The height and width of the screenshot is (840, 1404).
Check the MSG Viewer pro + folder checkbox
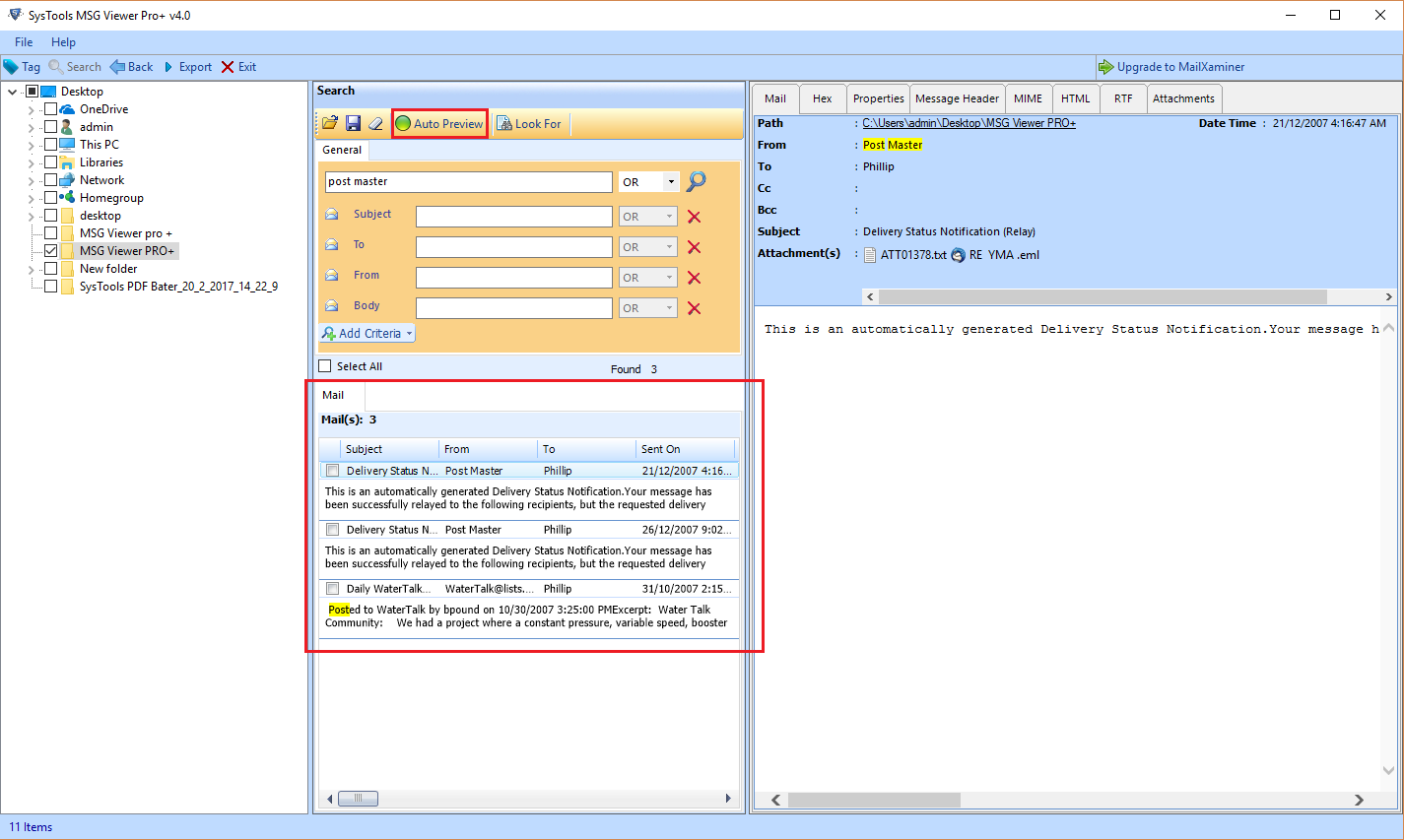pos(50,233)
